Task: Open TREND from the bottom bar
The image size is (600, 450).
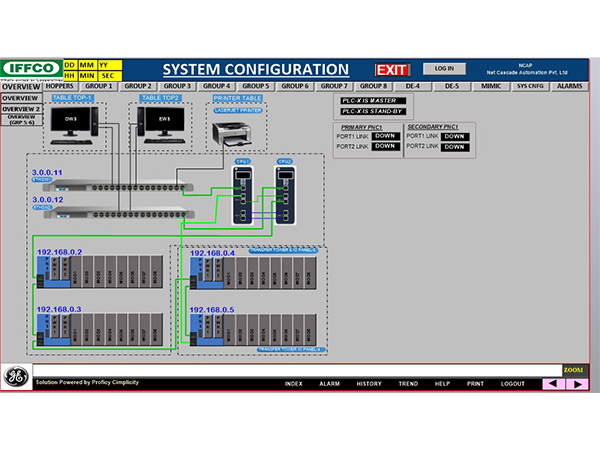Action: click(408, 384)
